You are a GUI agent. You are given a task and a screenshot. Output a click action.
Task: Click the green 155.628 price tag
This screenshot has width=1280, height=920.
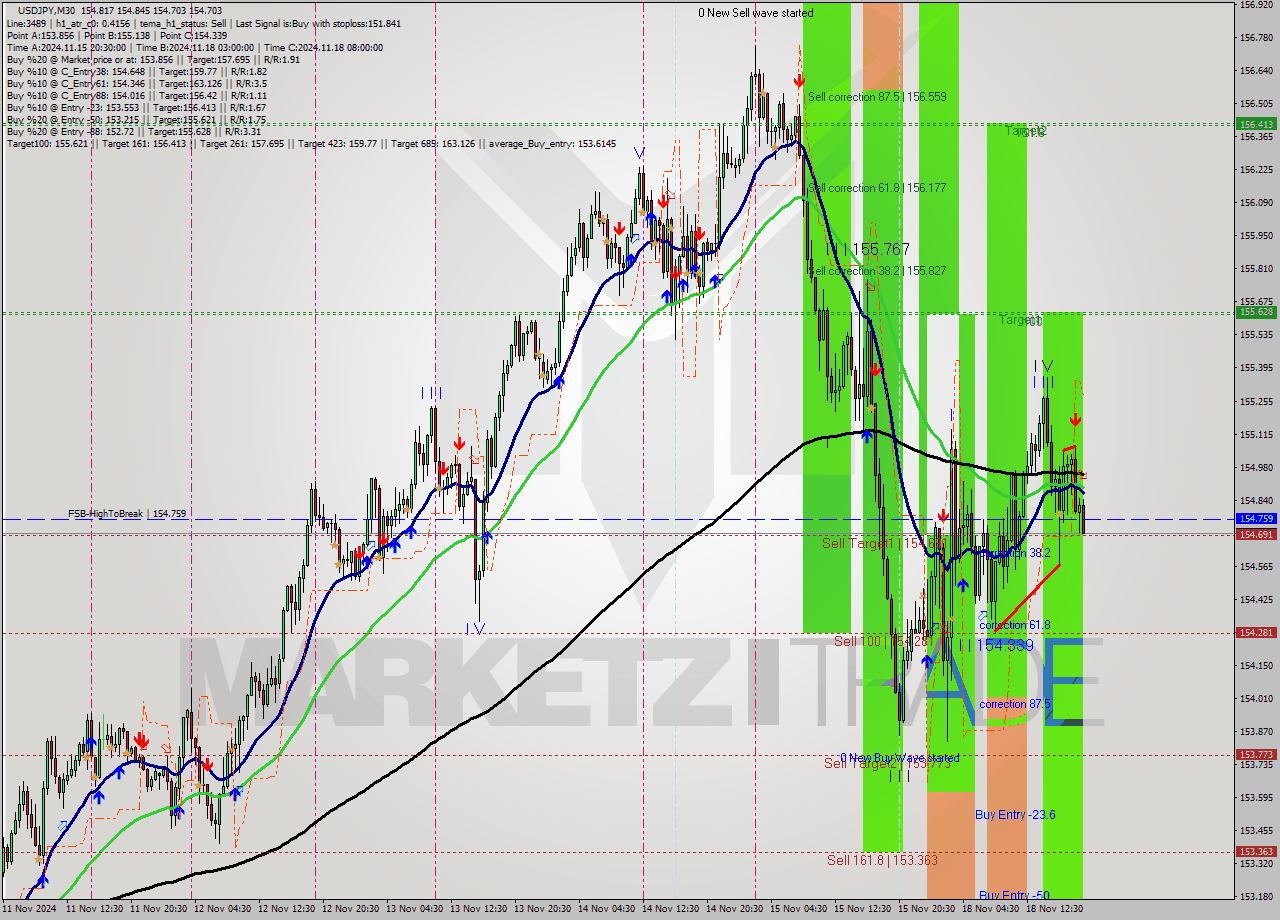tap(1256, 312)
